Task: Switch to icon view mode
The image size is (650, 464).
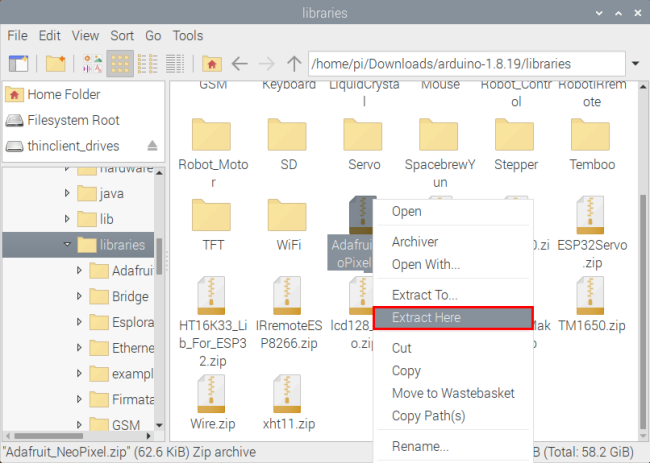Action: point(120,64)
